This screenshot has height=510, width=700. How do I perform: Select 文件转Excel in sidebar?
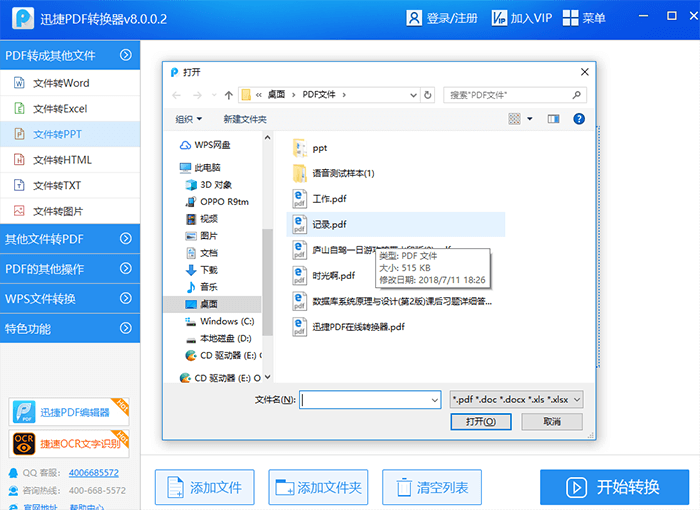70,108
